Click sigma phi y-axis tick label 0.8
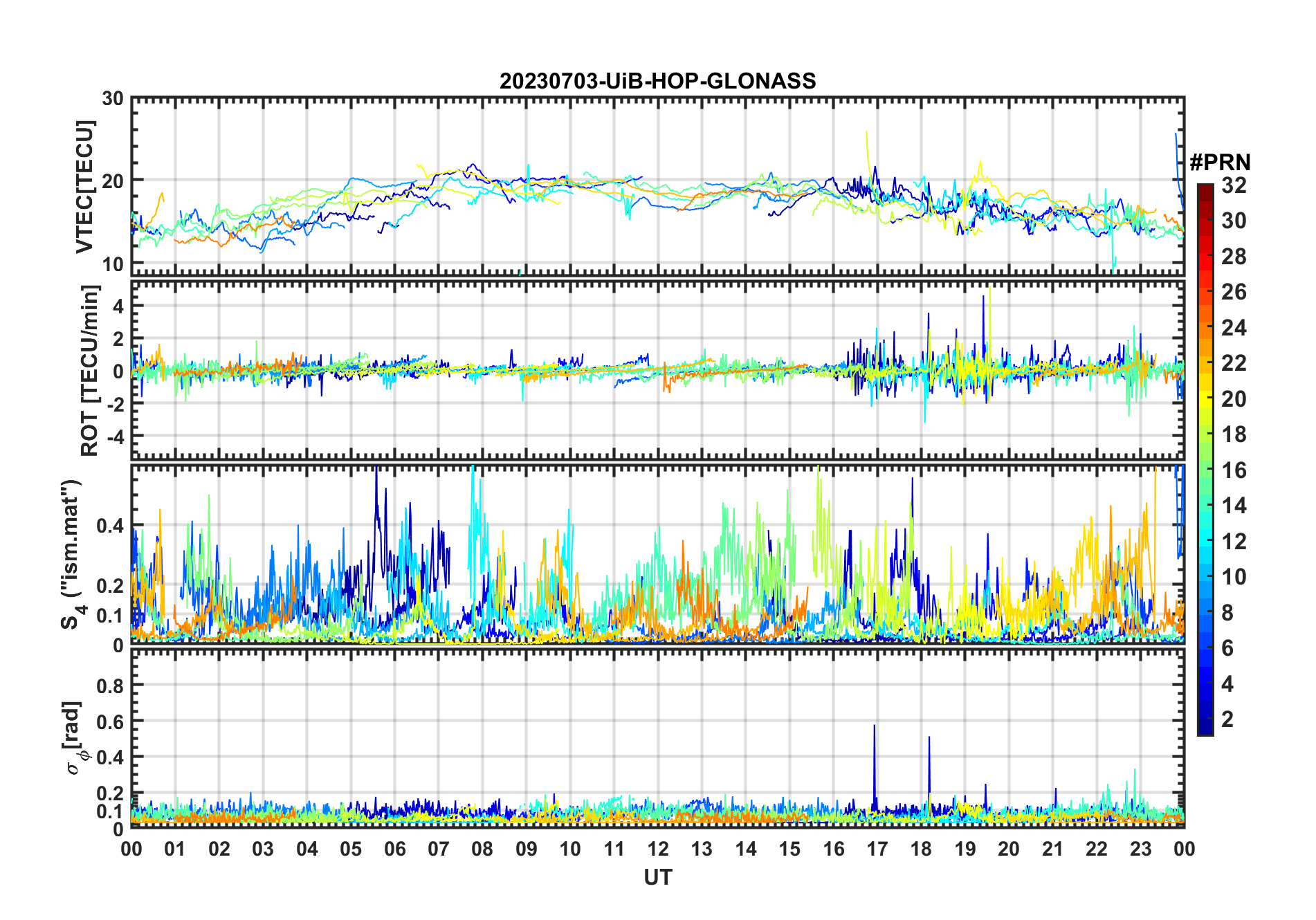The height and width of the screenshot is (920, 1316). [110, 686]
